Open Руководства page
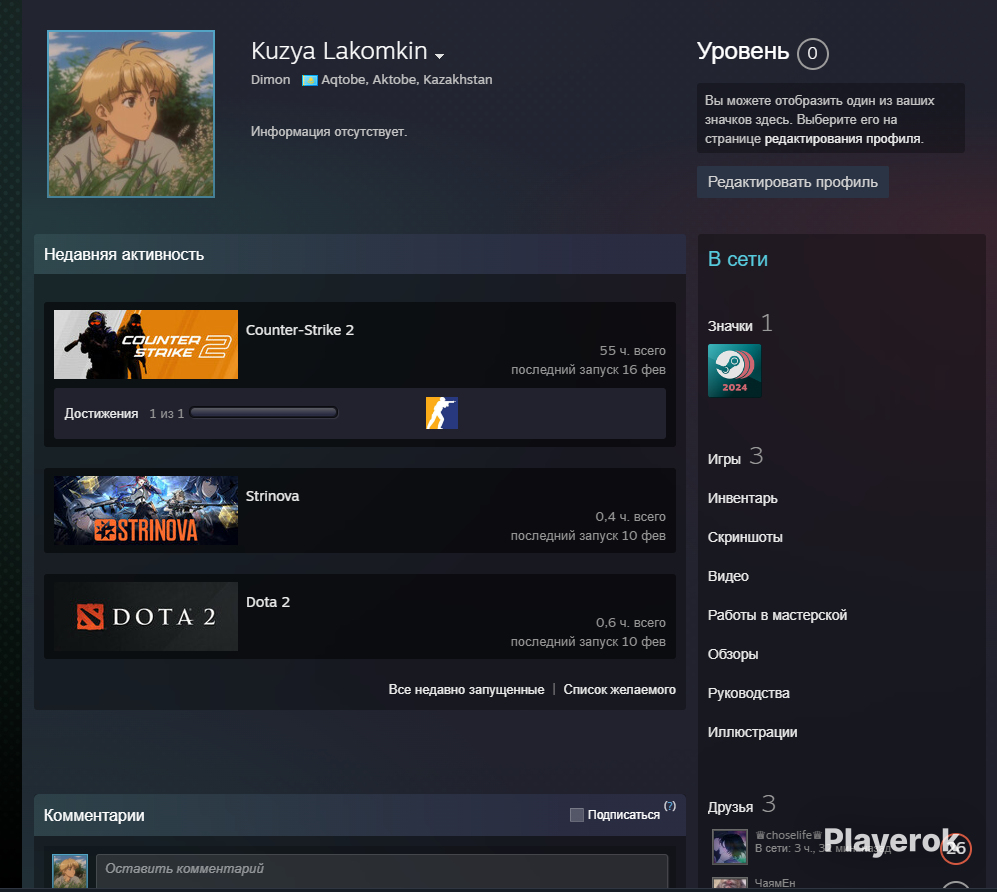Image resolution: width=997 pixels, height=892 pixels. tap(748, 693)
